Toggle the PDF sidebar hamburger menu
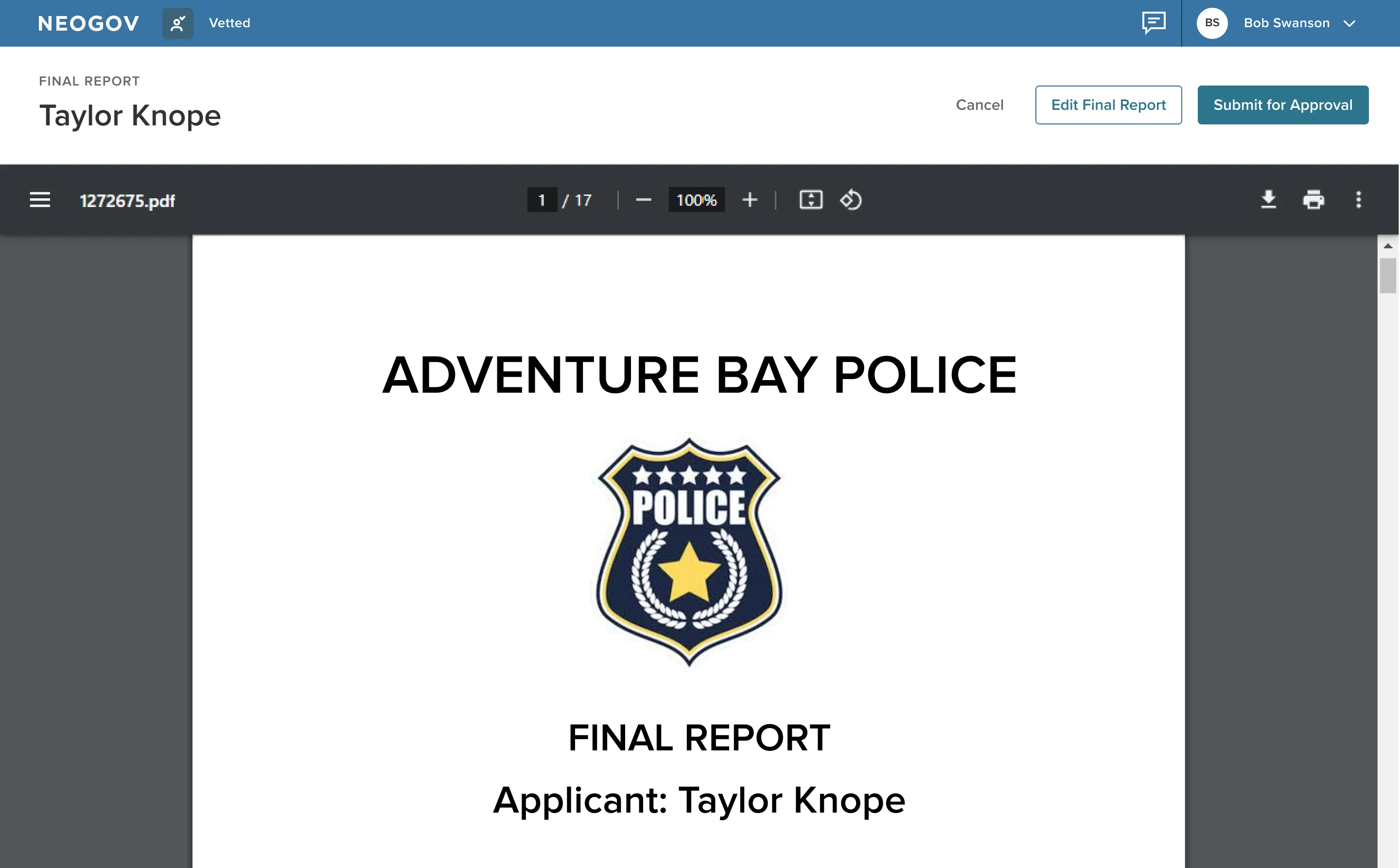The width and height of the screenshot is (1400, 868). click(x=40, y=200)
